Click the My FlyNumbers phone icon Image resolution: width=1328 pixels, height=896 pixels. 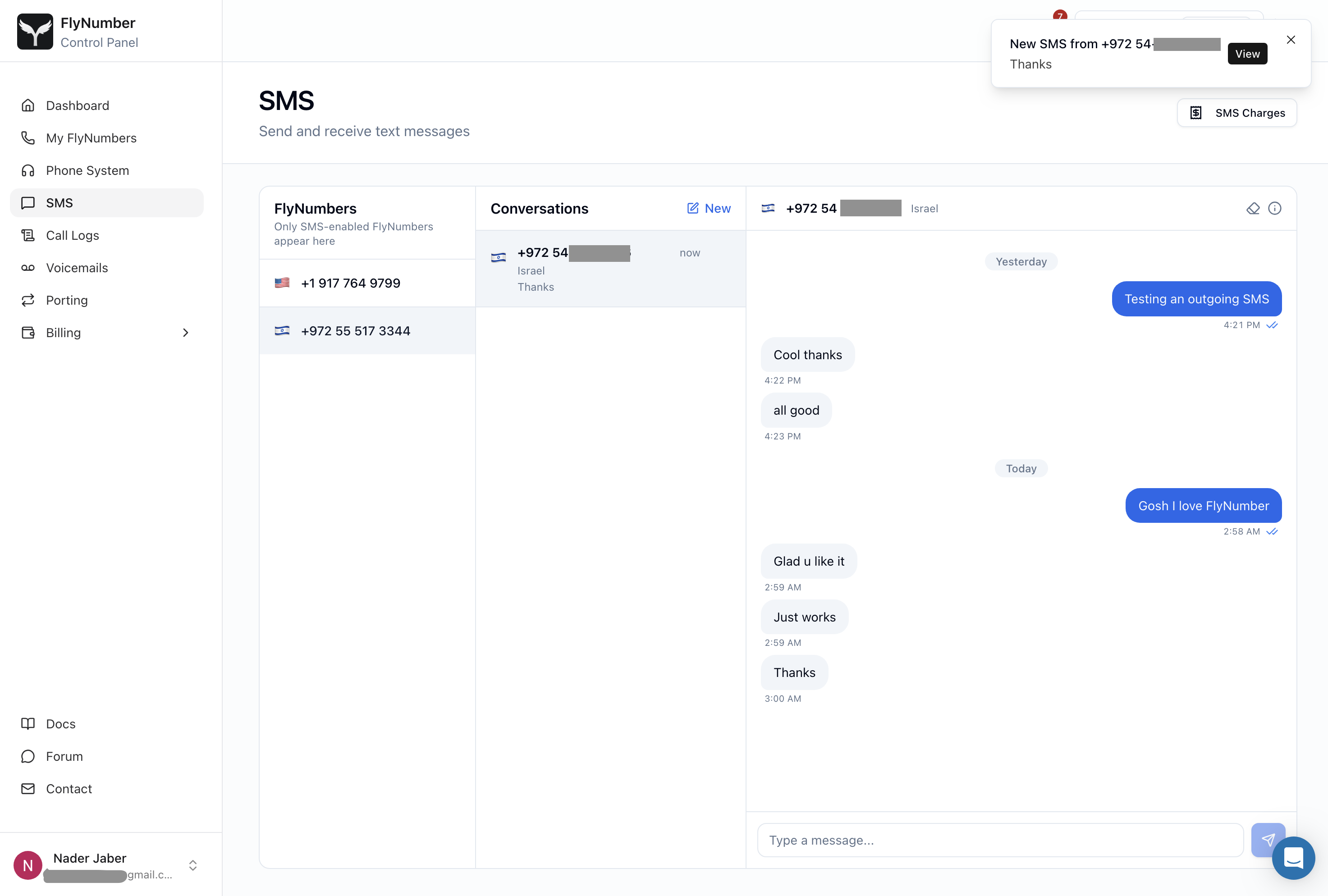[28, 138]
